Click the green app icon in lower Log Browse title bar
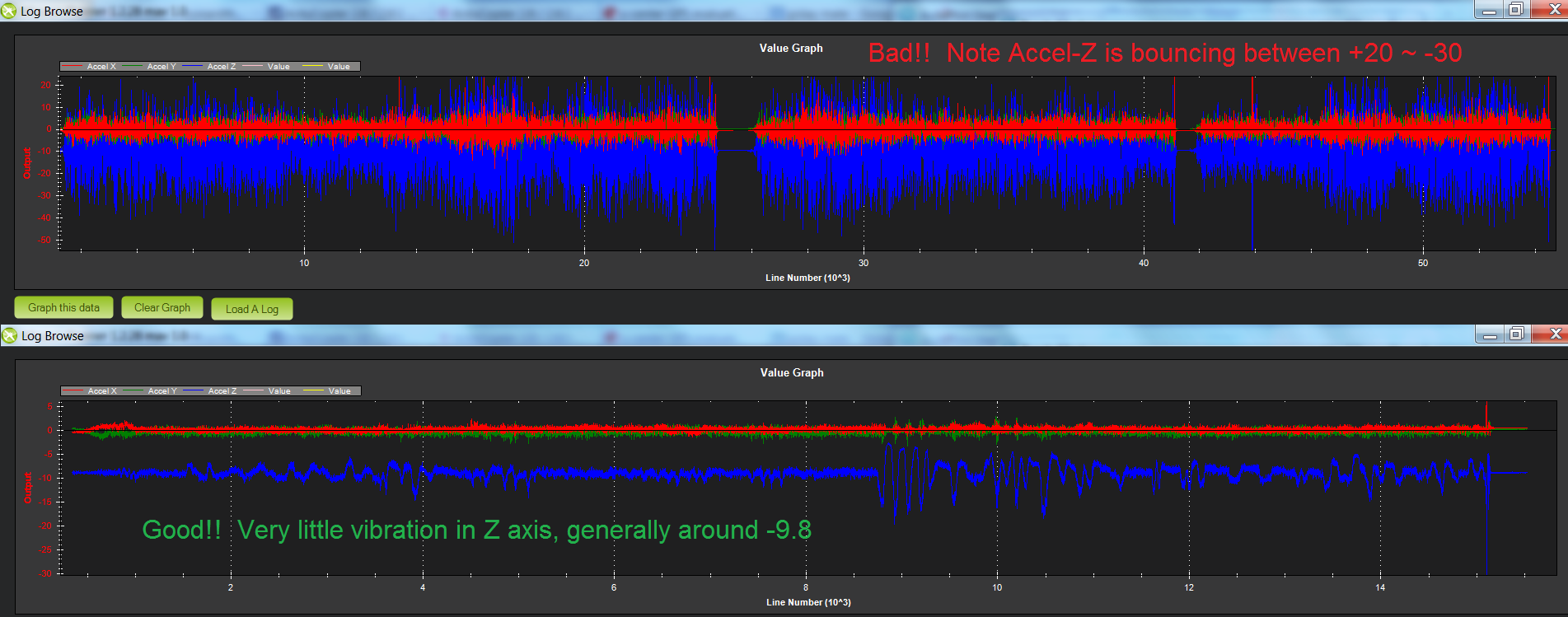Viewport: 1568px width, 617px height. point(9,335)
